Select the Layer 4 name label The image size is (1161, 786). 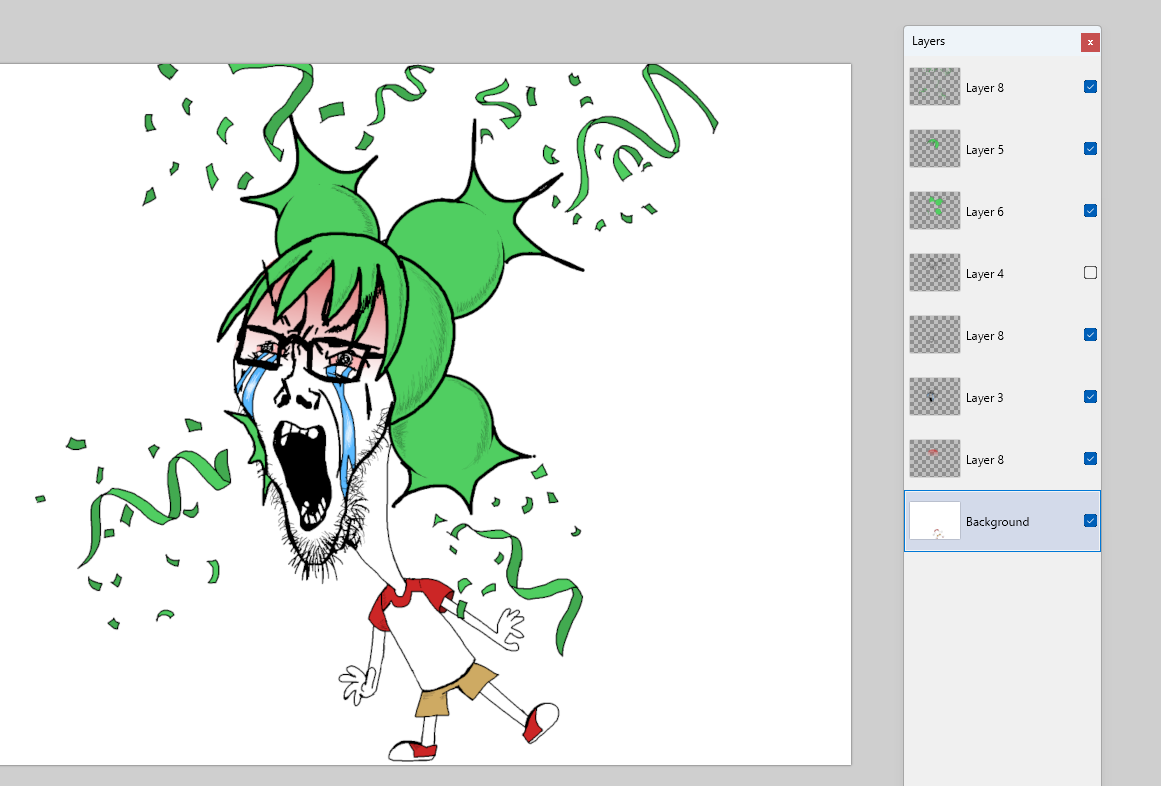click(984, 274)
